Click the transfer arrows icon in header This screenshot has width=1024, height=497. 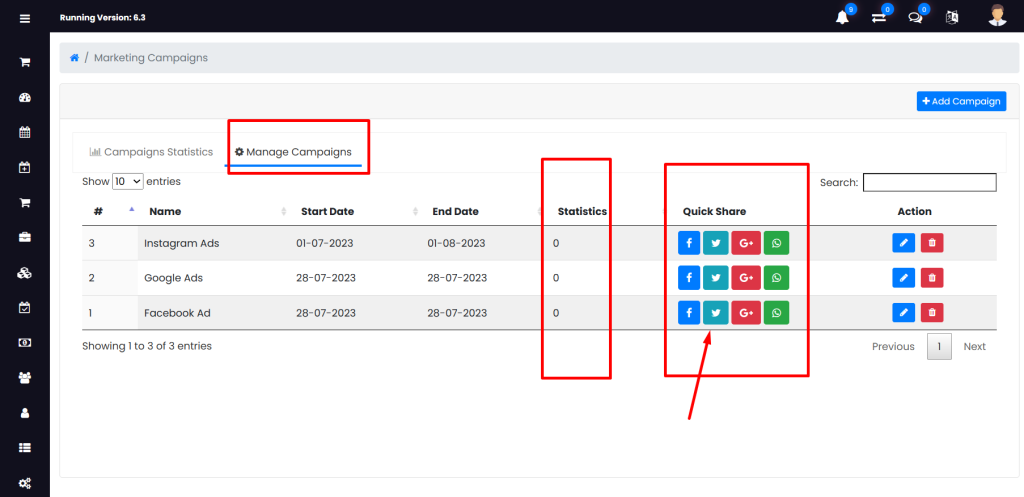coord(879,18)
